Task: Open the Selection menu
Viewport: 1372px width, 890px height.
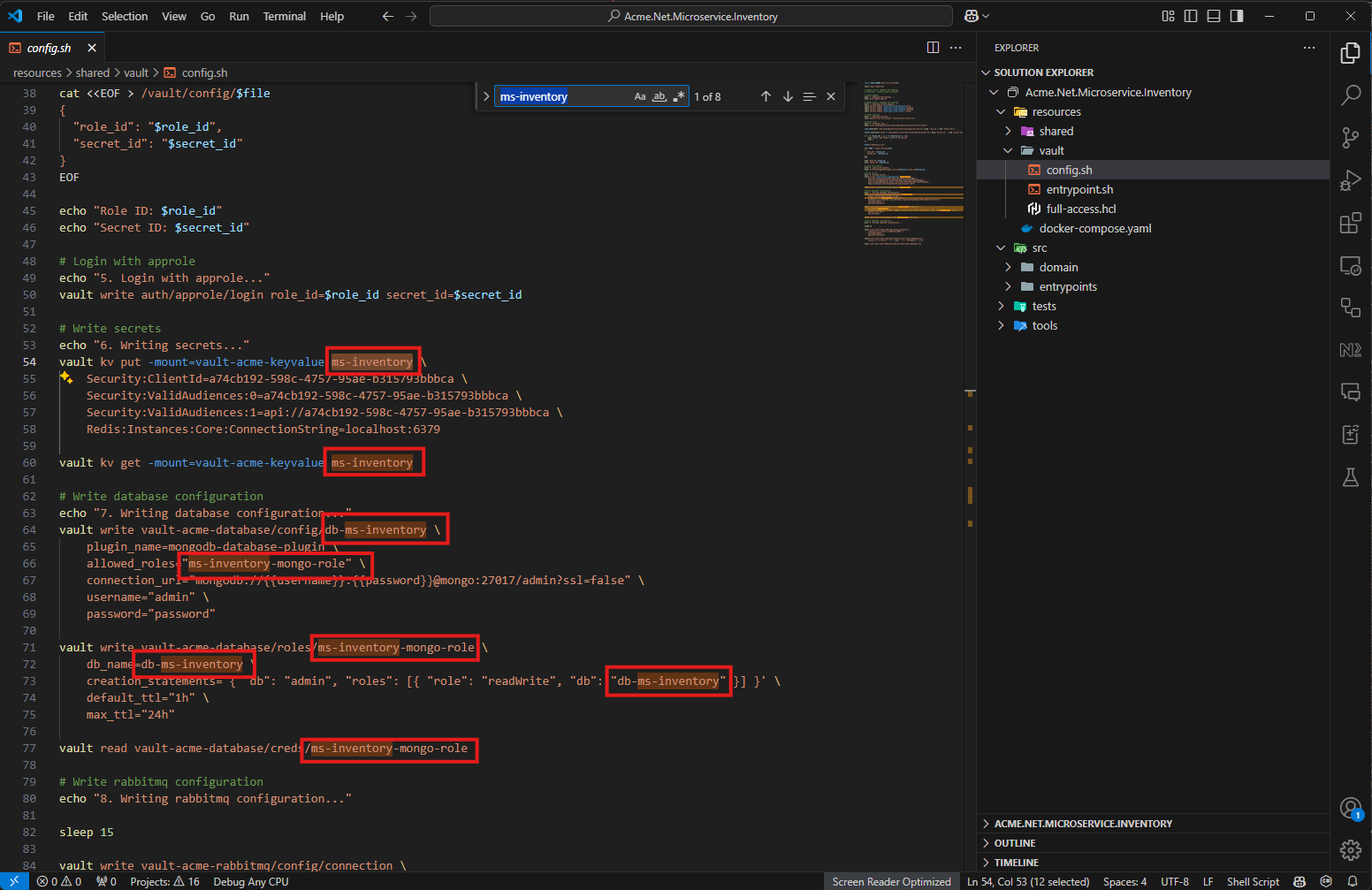Action: [125, 16]
